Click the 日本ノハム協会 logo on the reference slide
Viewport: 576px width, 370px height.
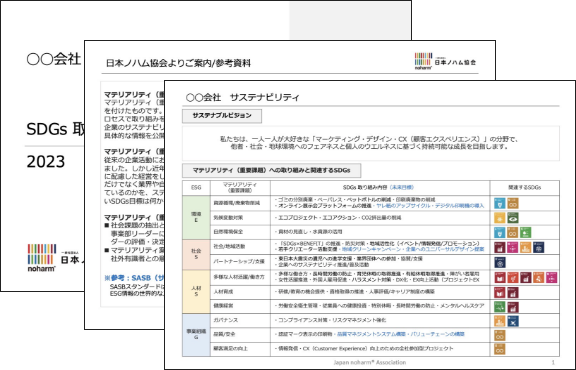445,61
